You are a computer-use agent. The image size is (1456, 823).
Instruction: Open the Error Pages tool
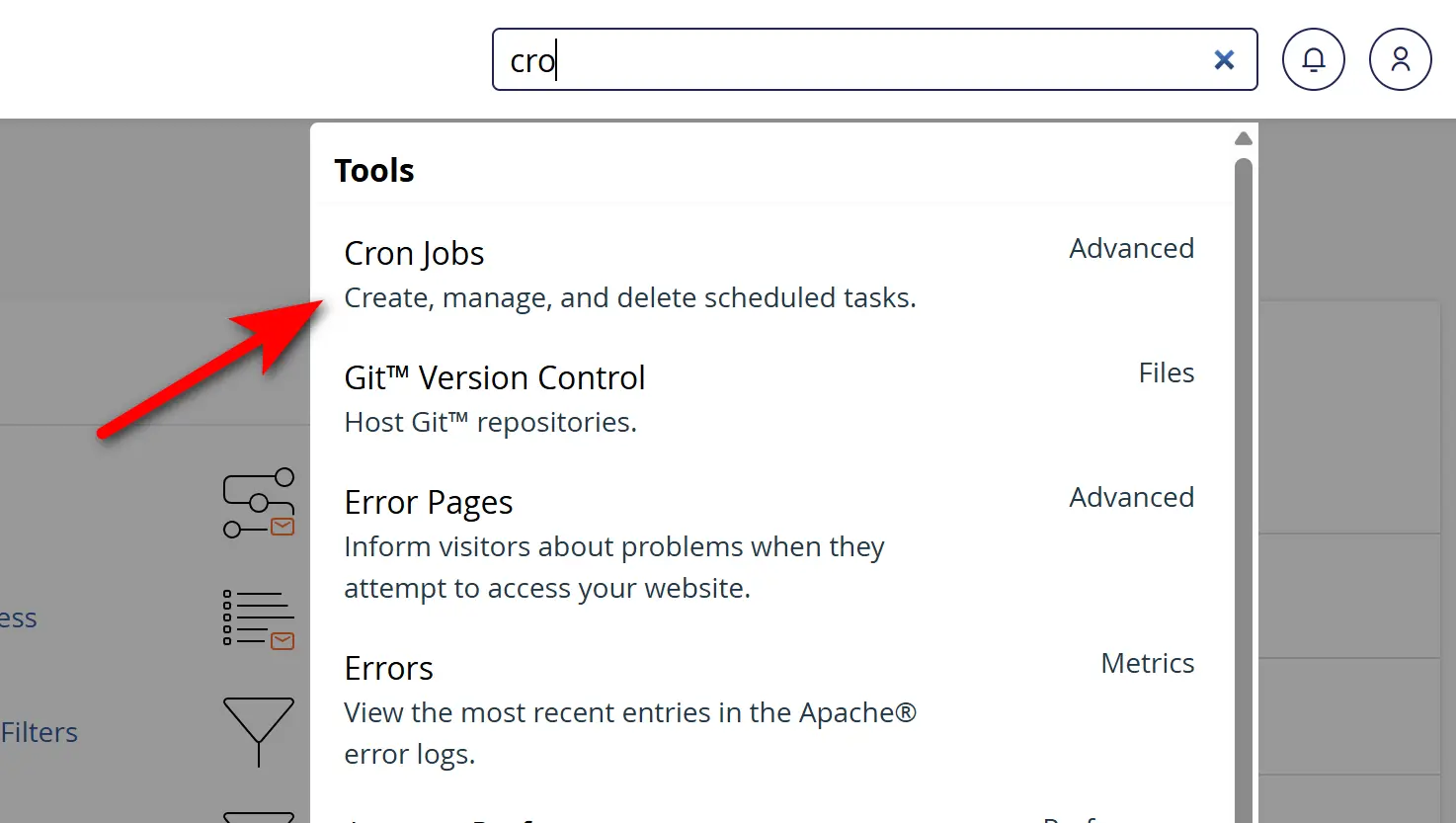(428, 502)
